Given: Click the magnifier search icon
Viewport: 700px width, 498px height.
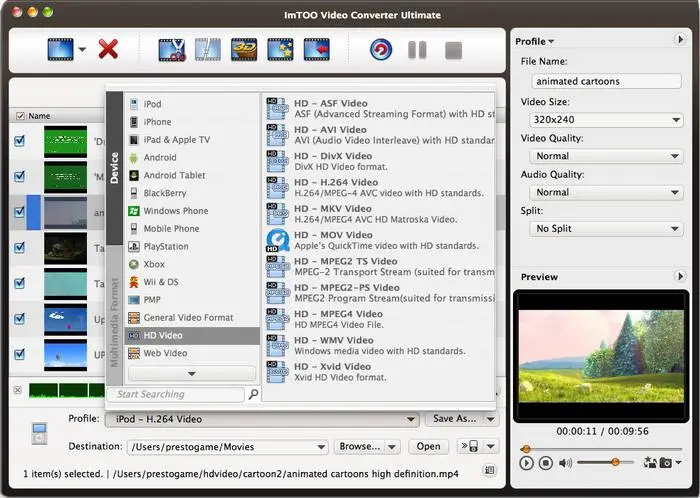Looking at the screenshot, I should [253, 394].
